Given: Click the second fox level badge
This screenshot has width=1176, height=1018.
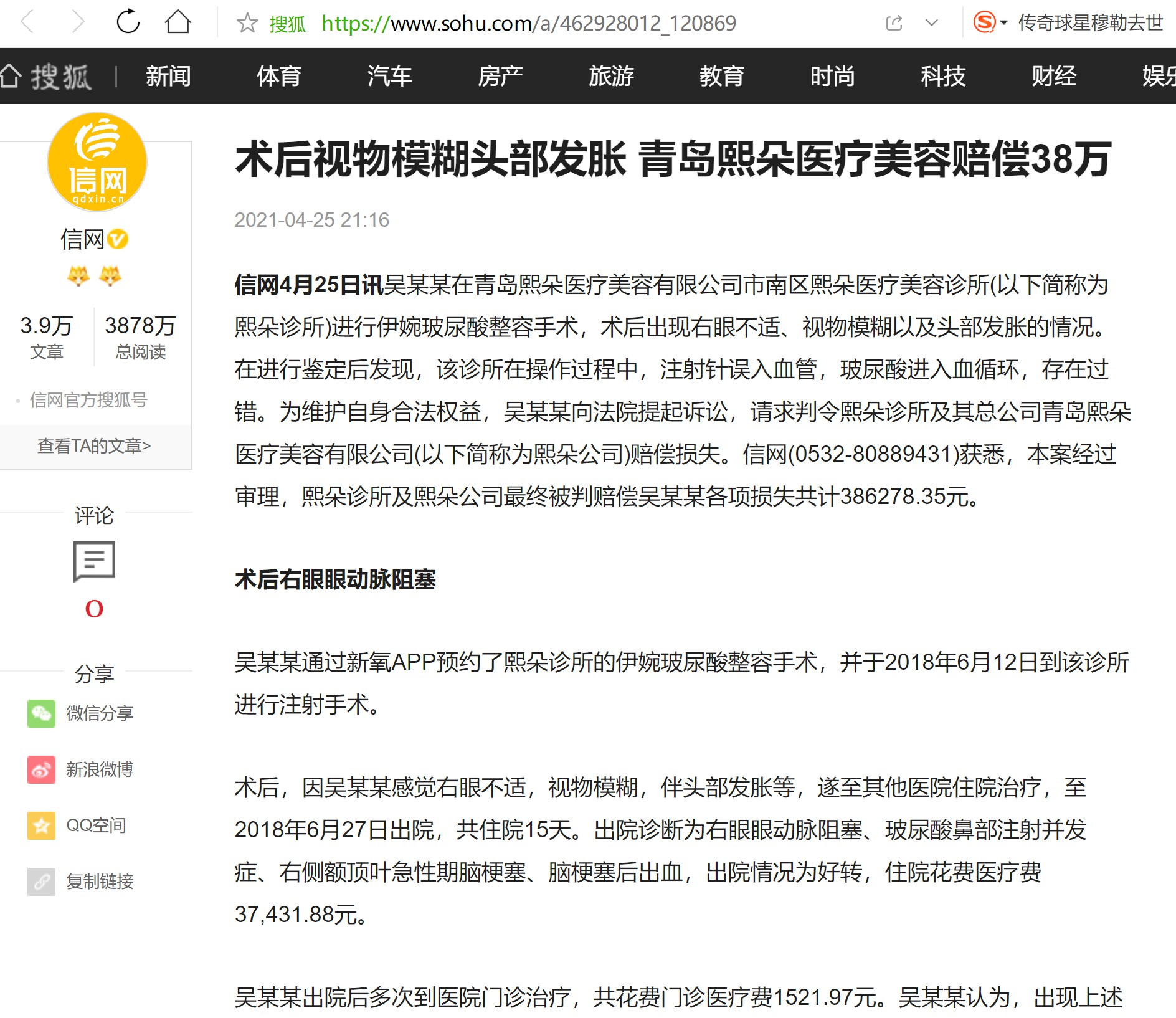Looking at the screenshot, I should (110, 275).
